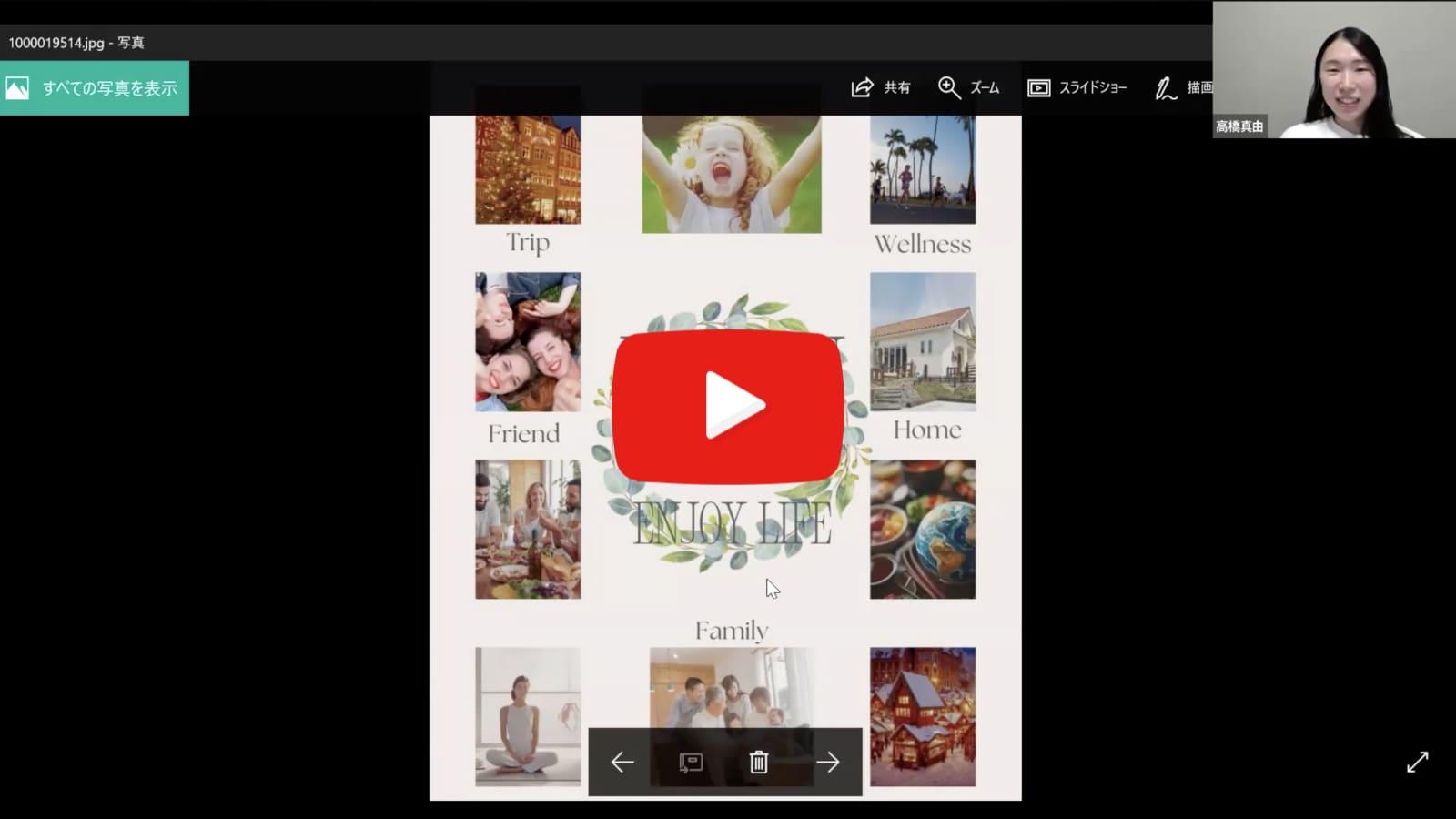Viewport: 1456px width, 819px height.
Task: Click the snowy village houses photo
Action: tap(922, 716)
